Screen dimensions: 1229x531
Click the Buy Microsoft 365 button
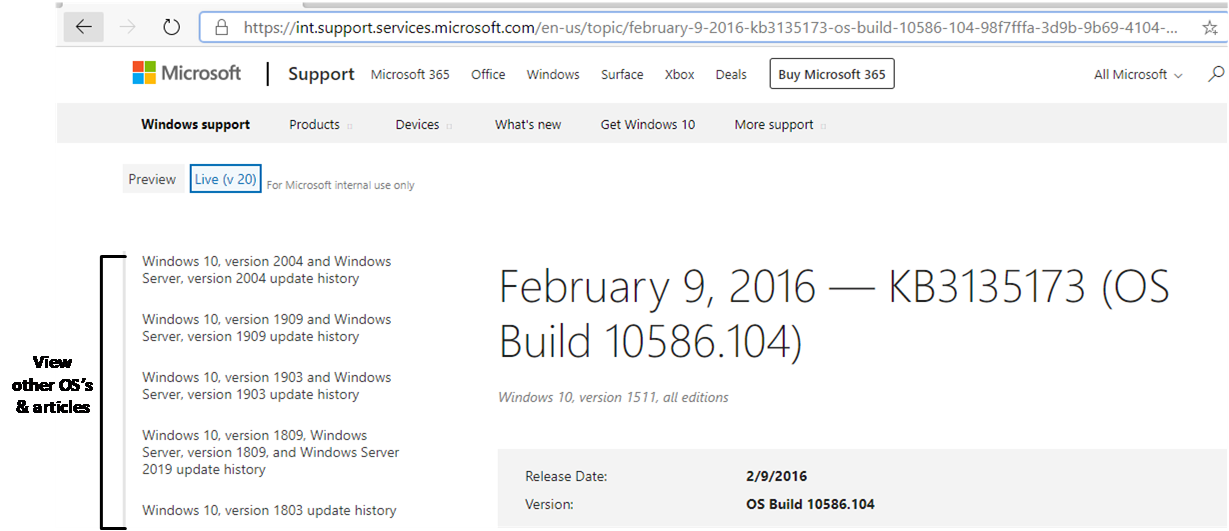tap(832, 74)
